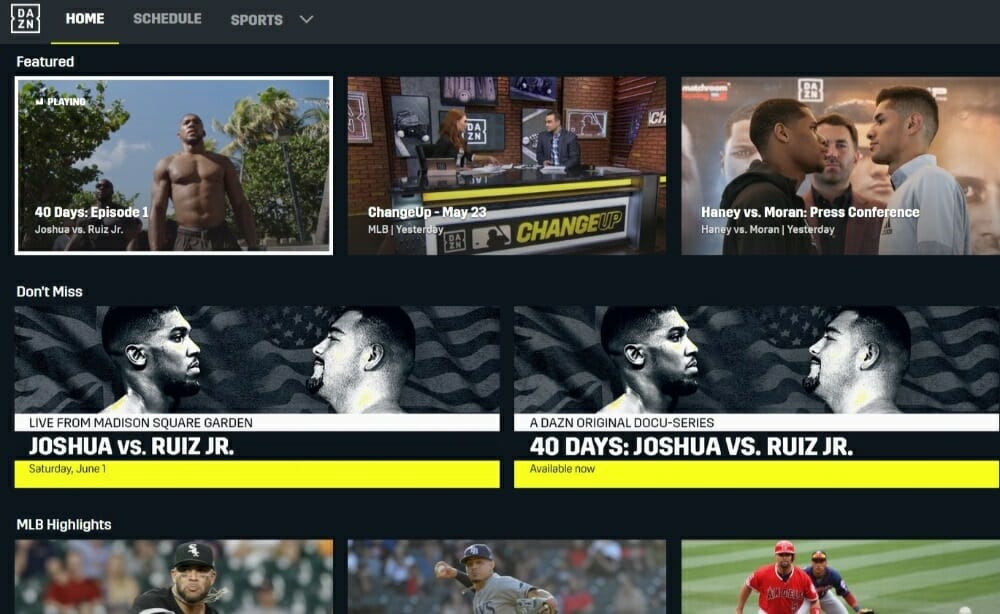Select the White Sox pitcher highlight thumbnail

click(x=174, y=577)
